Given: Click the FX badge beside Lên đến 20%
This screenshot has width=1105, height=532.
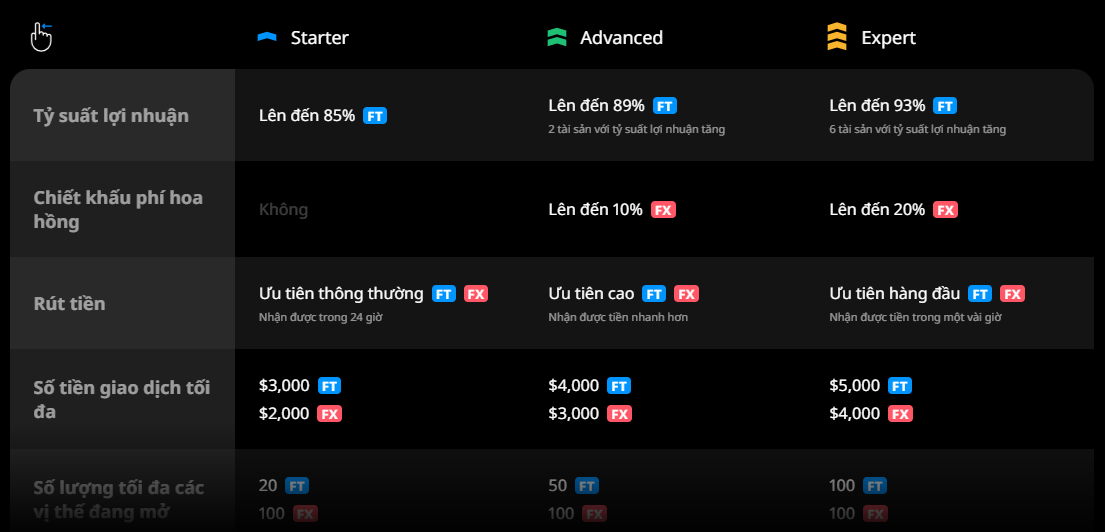Looking at the screenshot, I should point(945,209).
